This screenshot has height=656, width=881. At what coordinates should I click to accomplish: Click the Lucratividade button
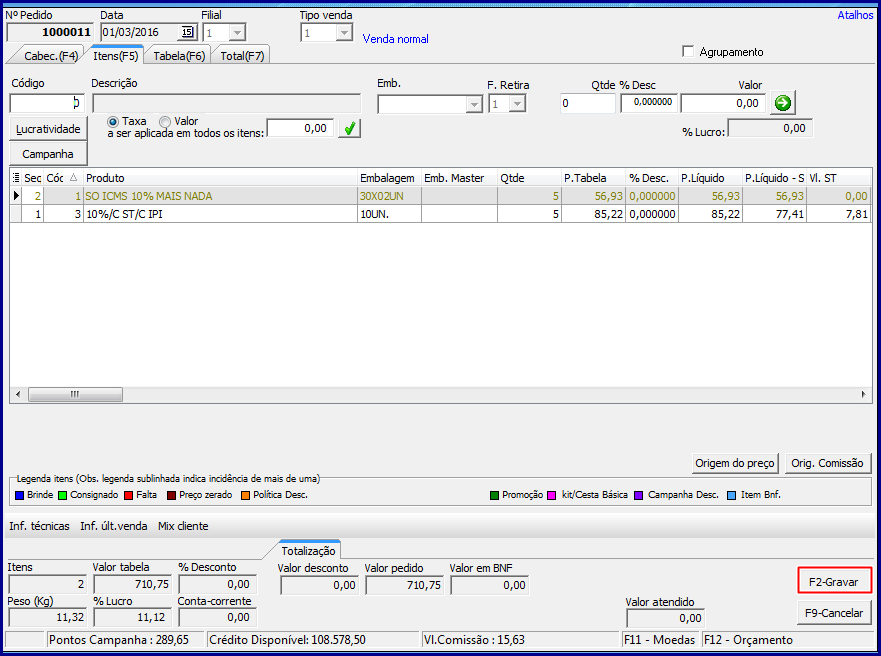48,129
